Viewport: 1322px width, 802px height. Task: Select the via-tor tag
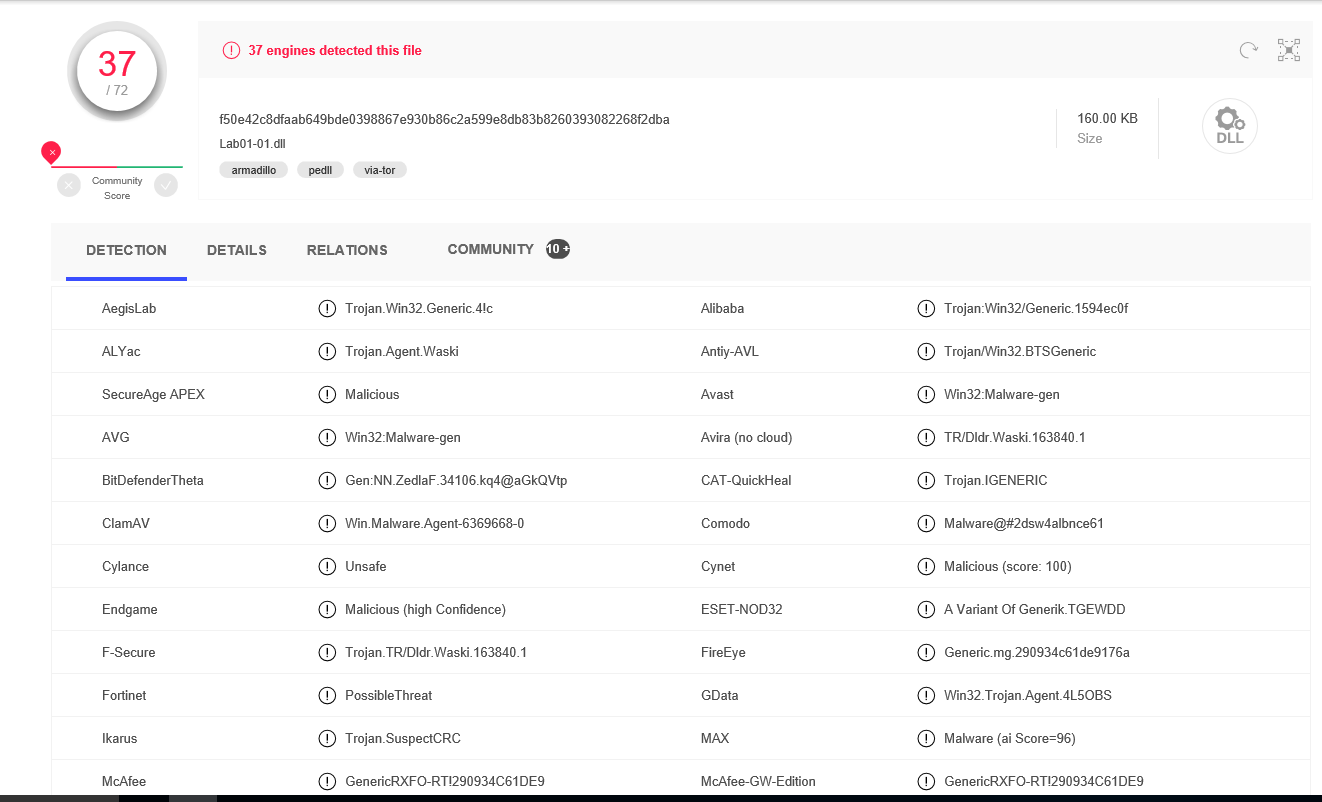pos(380,170)
